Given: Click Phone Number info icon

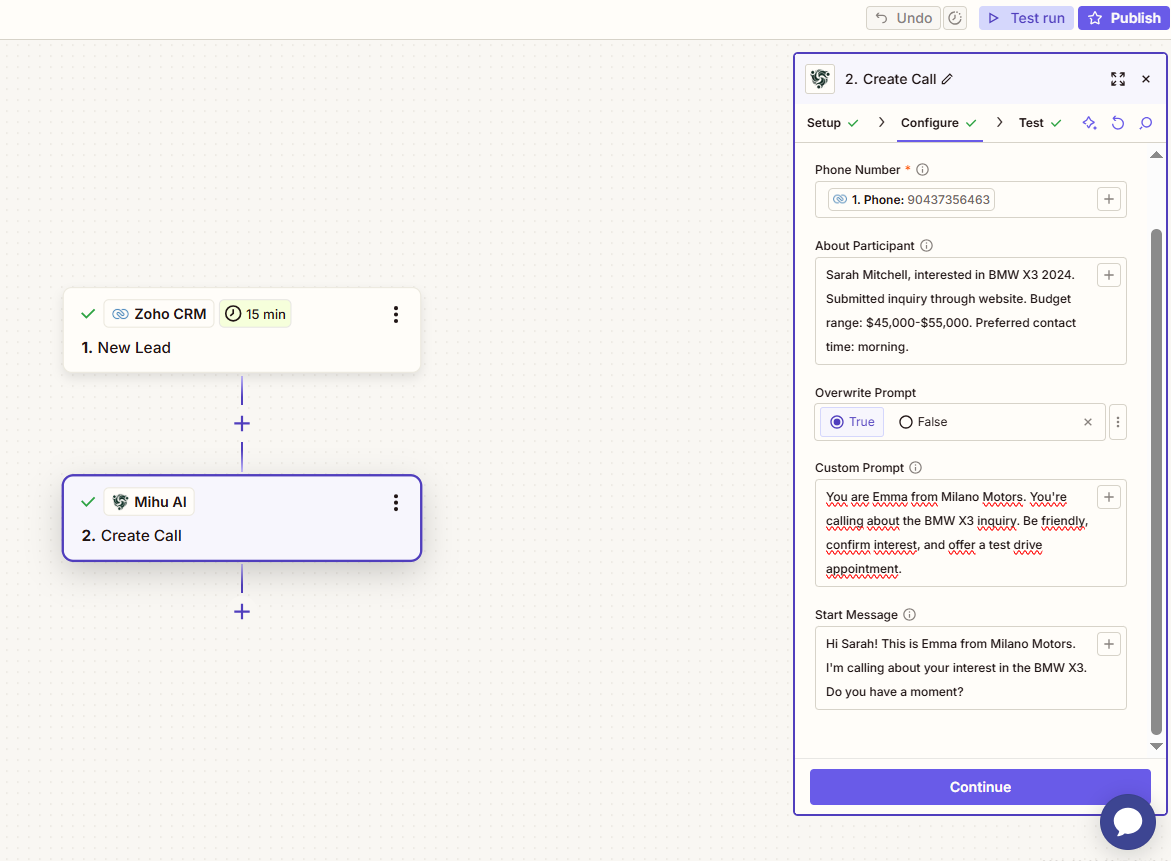Looking at the screenshot, I should [x=922, y=170].
